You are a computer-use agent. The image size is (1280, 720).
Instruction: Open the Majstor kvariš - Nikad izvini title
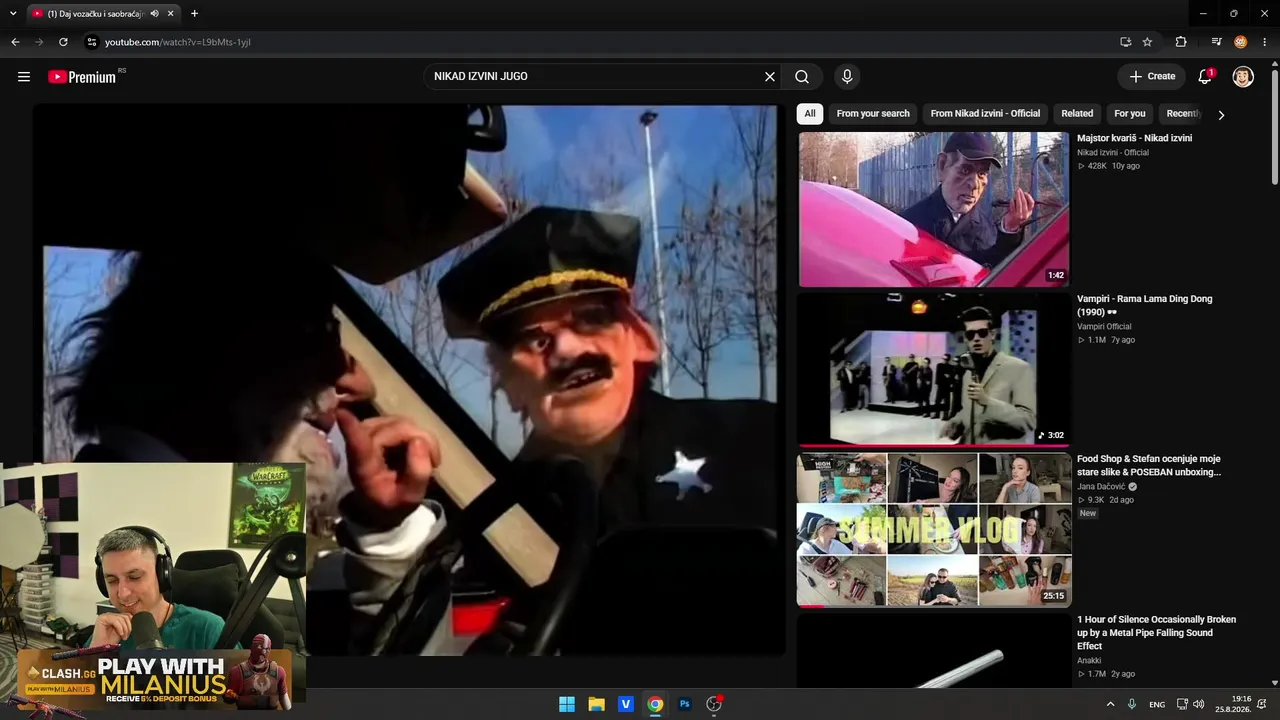tap(1134, 138)
